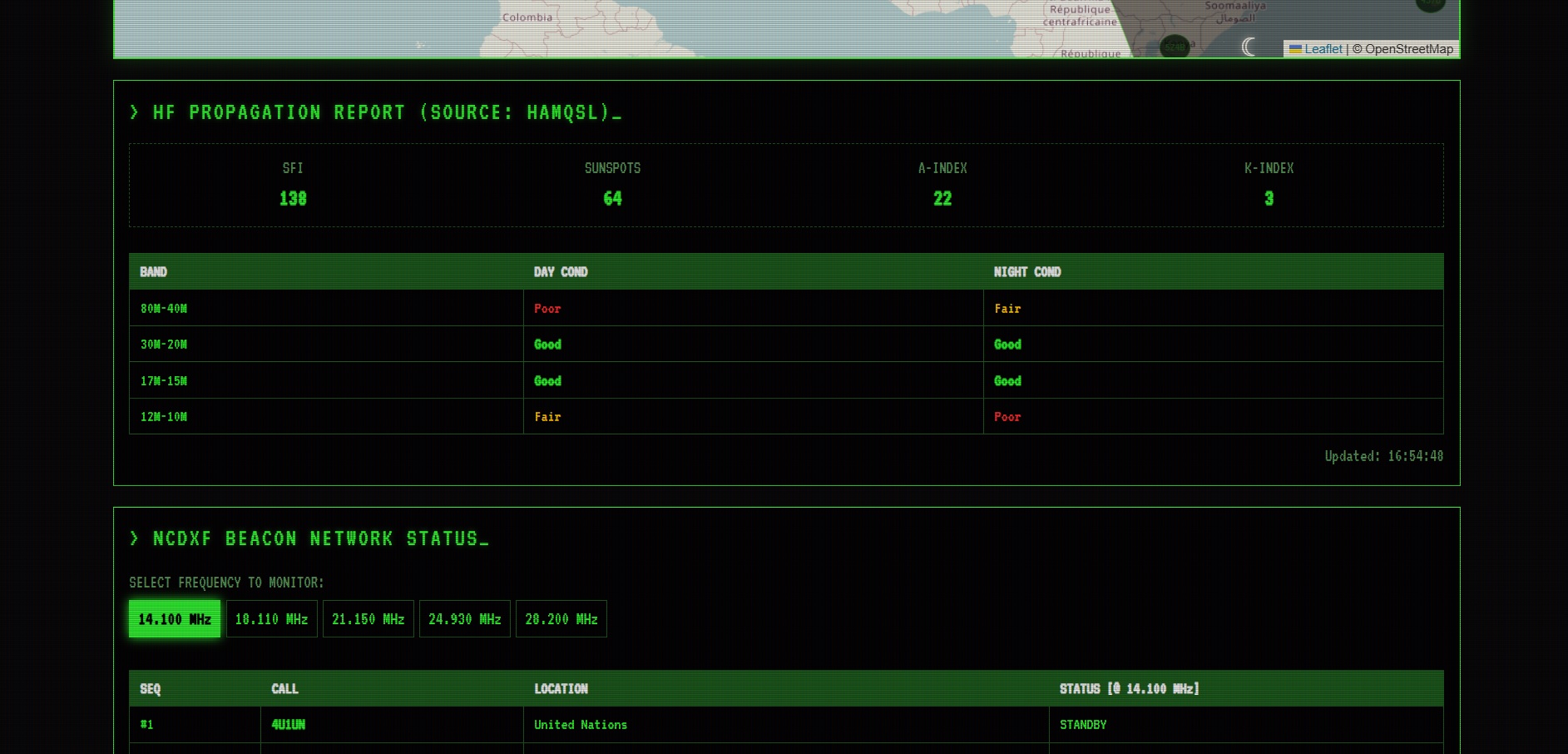Image resolution: width=1568 pixels, height=754 pixels.
Task: Select the 14.100 MHz frequency button
Action: point(175,619)
